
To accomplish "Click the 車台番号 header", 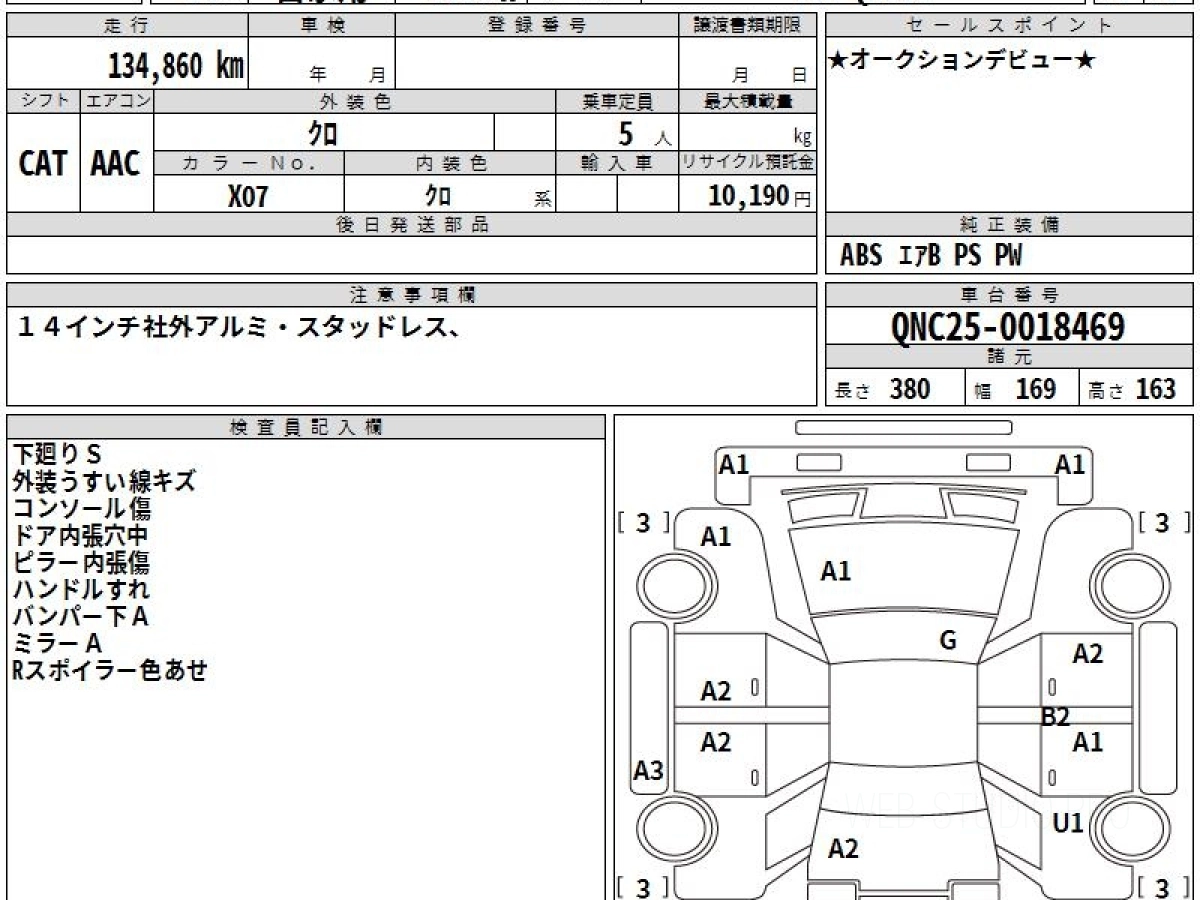I will (1010, 295).
